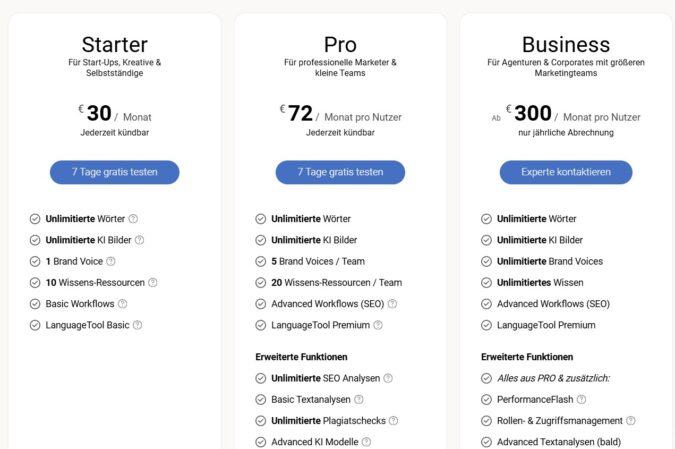
Task: Open the Rollen- & Zugriffsmanagement info tooltip
Action: point(630,420)
